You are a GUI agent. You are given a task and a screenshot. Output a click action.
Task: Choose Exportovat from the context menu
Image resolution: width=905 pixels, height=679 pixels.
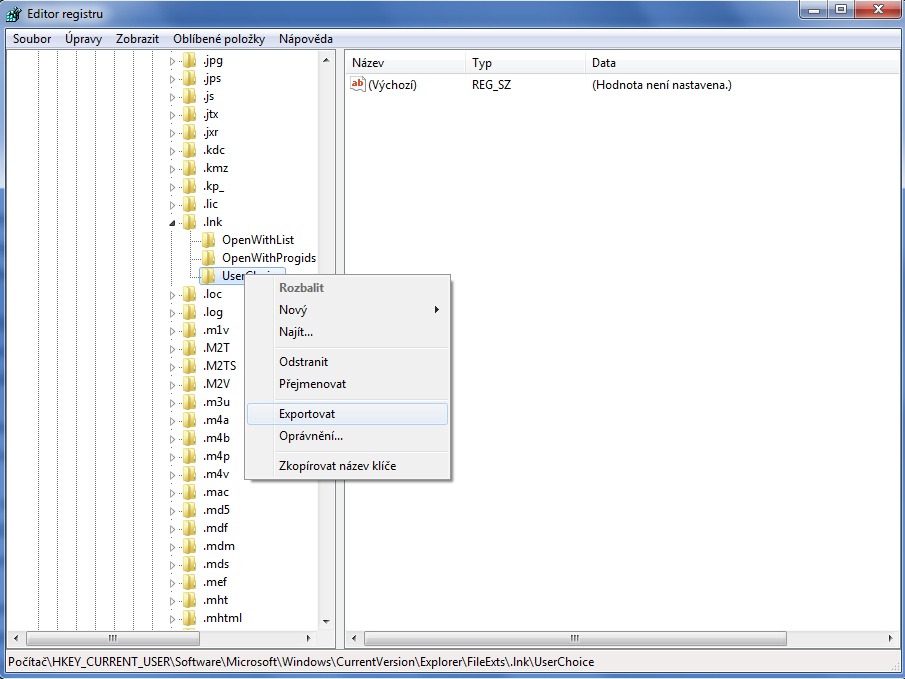[307, 414]
